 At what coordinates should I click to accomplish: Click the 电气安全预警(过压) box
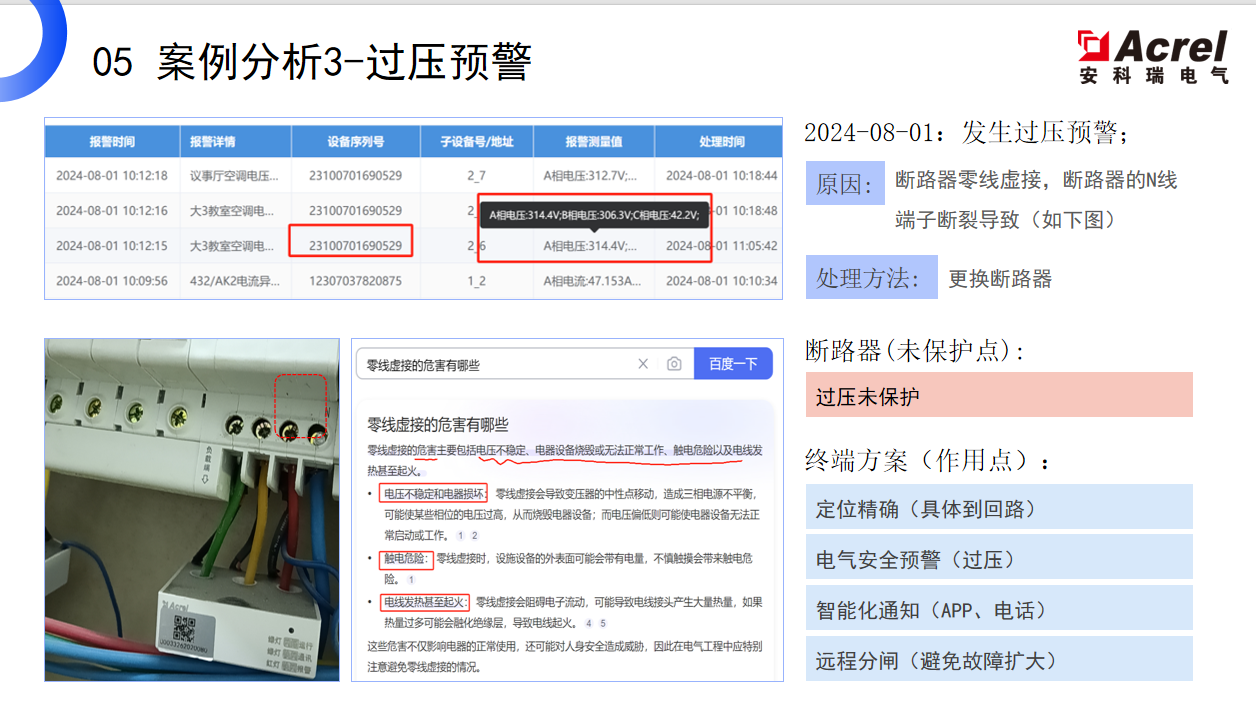999,558
